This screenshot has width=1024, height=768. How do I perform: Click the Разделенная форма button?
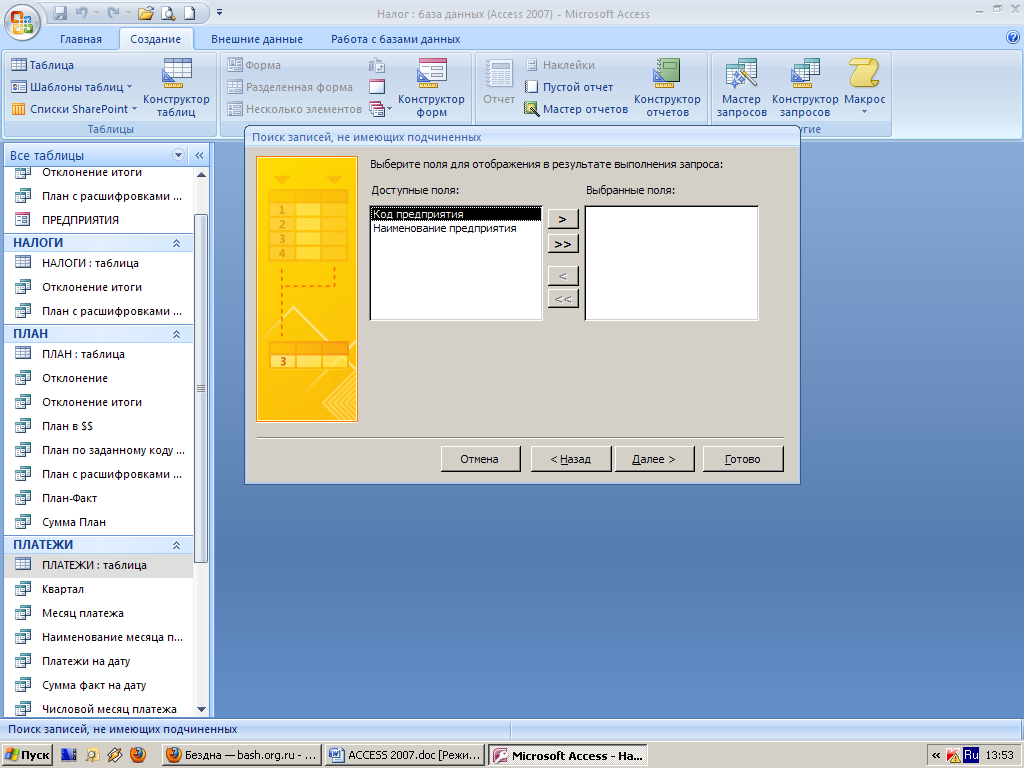coord(290,87)
